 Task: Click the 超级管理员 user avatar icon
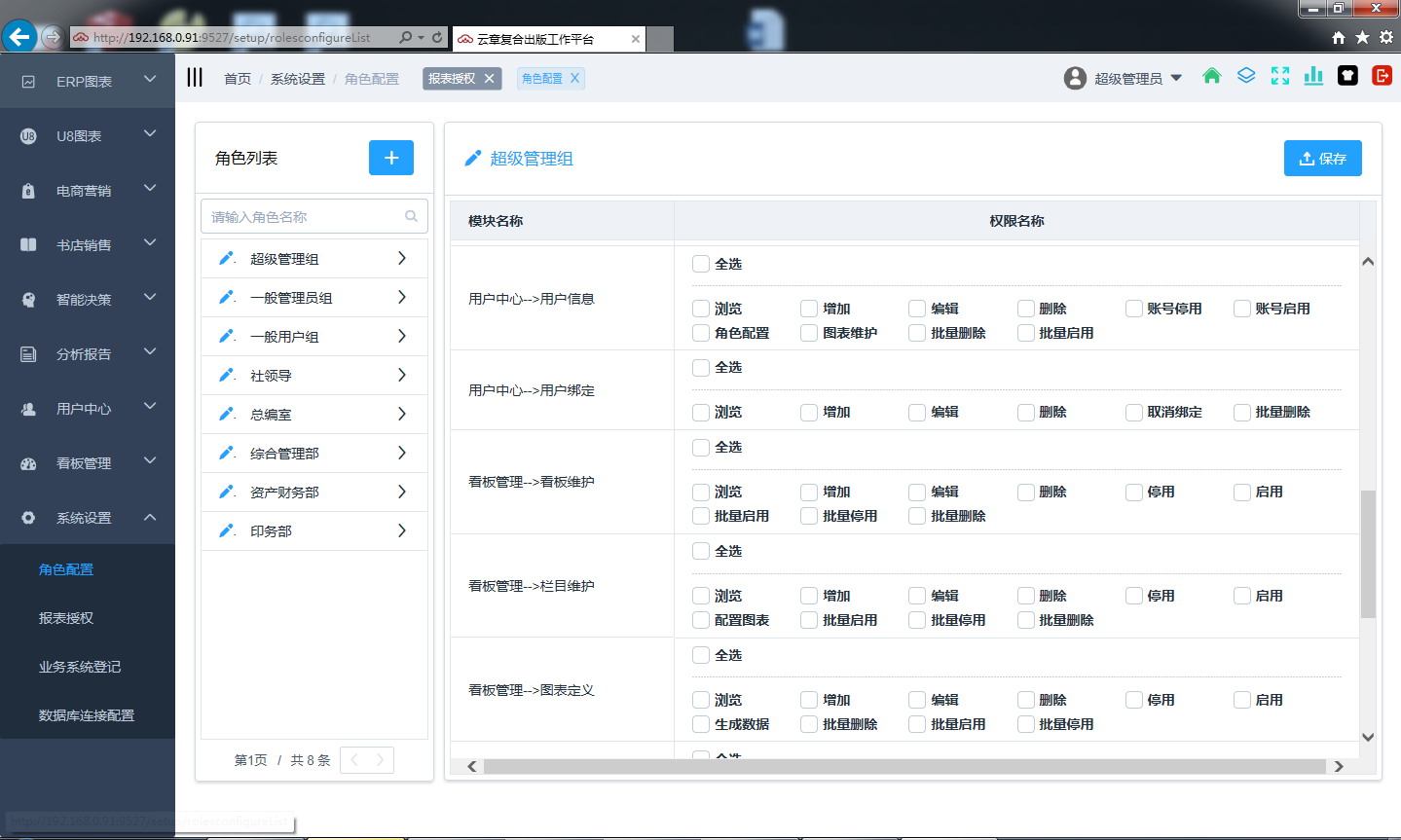tap(1075, 78)
